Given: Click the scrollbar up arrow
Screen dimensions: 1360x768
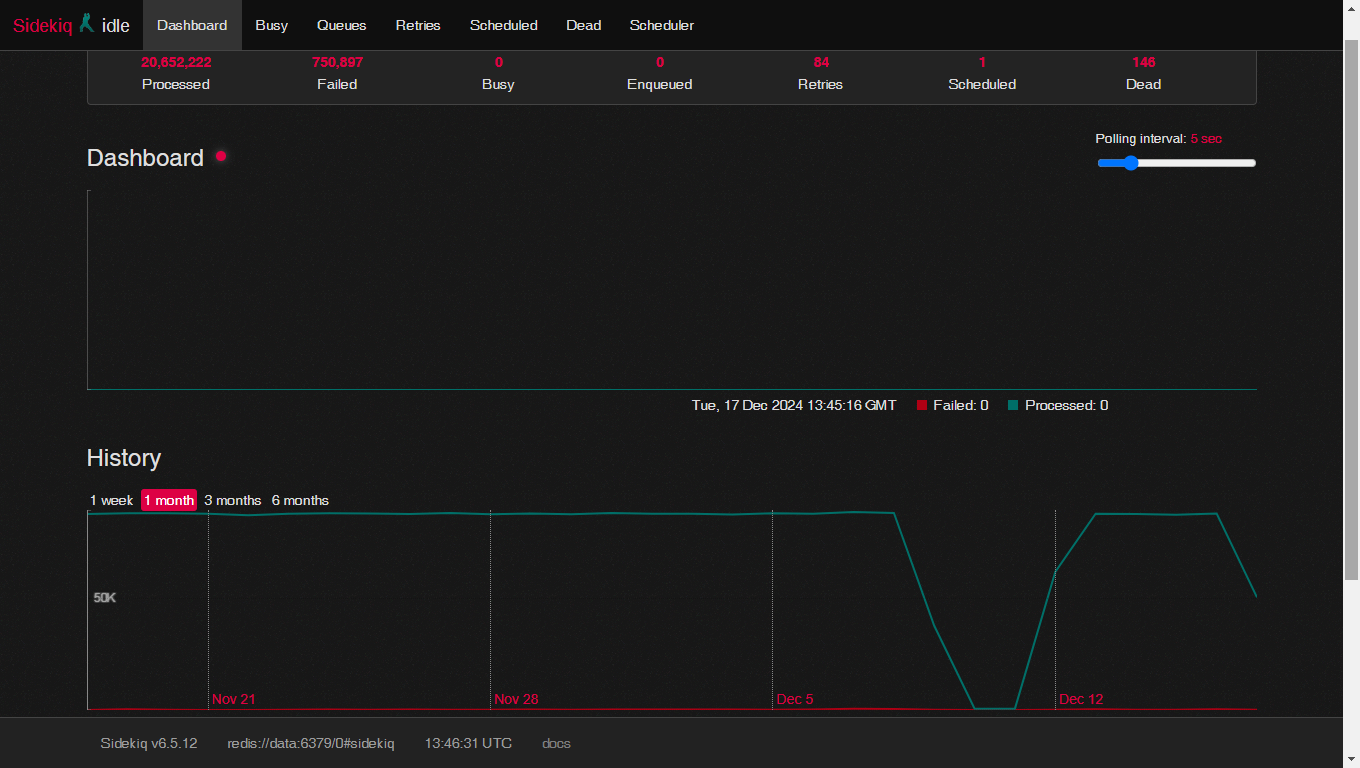Looking at the screenshot, I should 1351,8.
